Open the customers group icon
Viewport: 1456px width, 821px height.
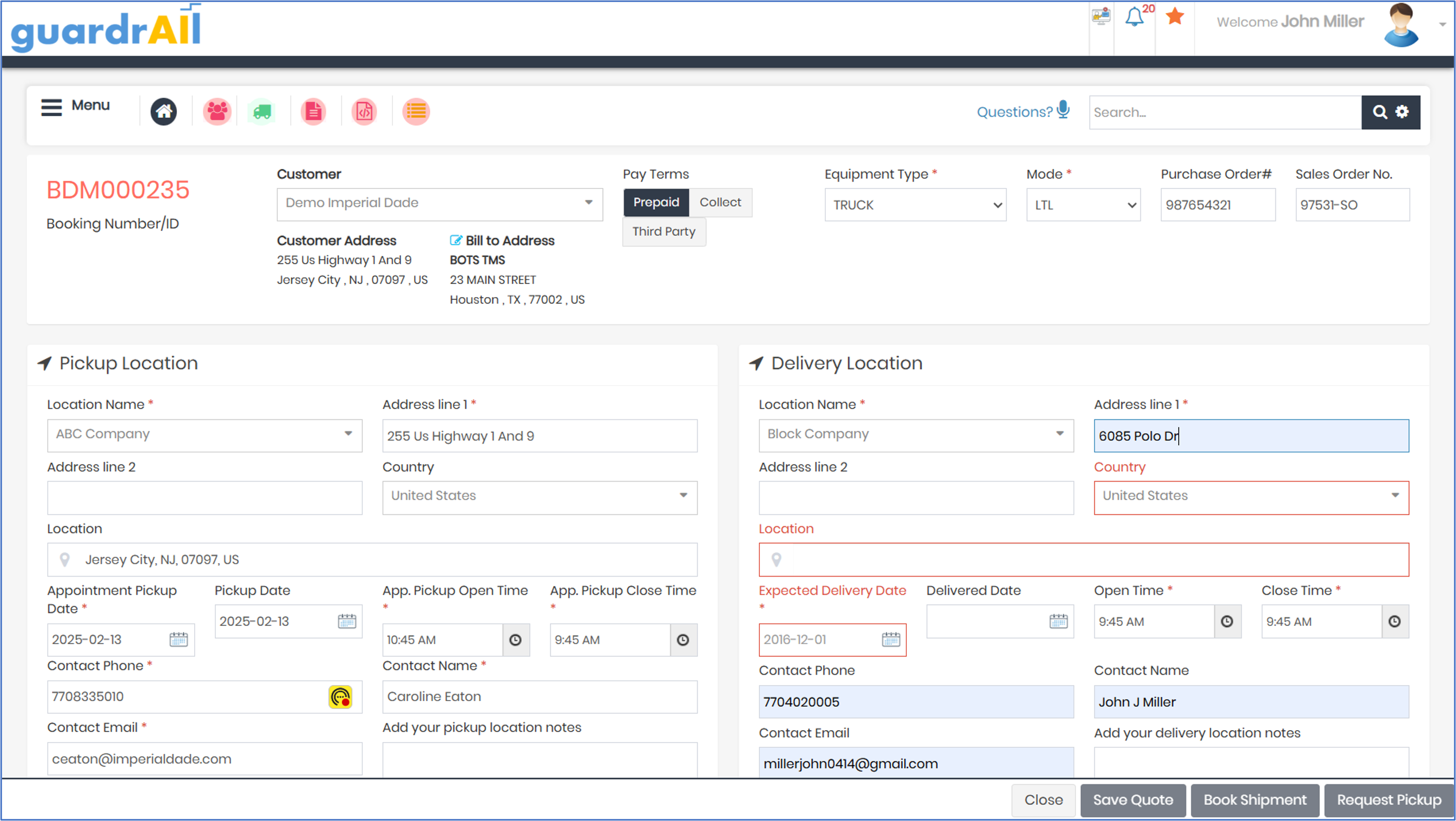pos(217,111)
